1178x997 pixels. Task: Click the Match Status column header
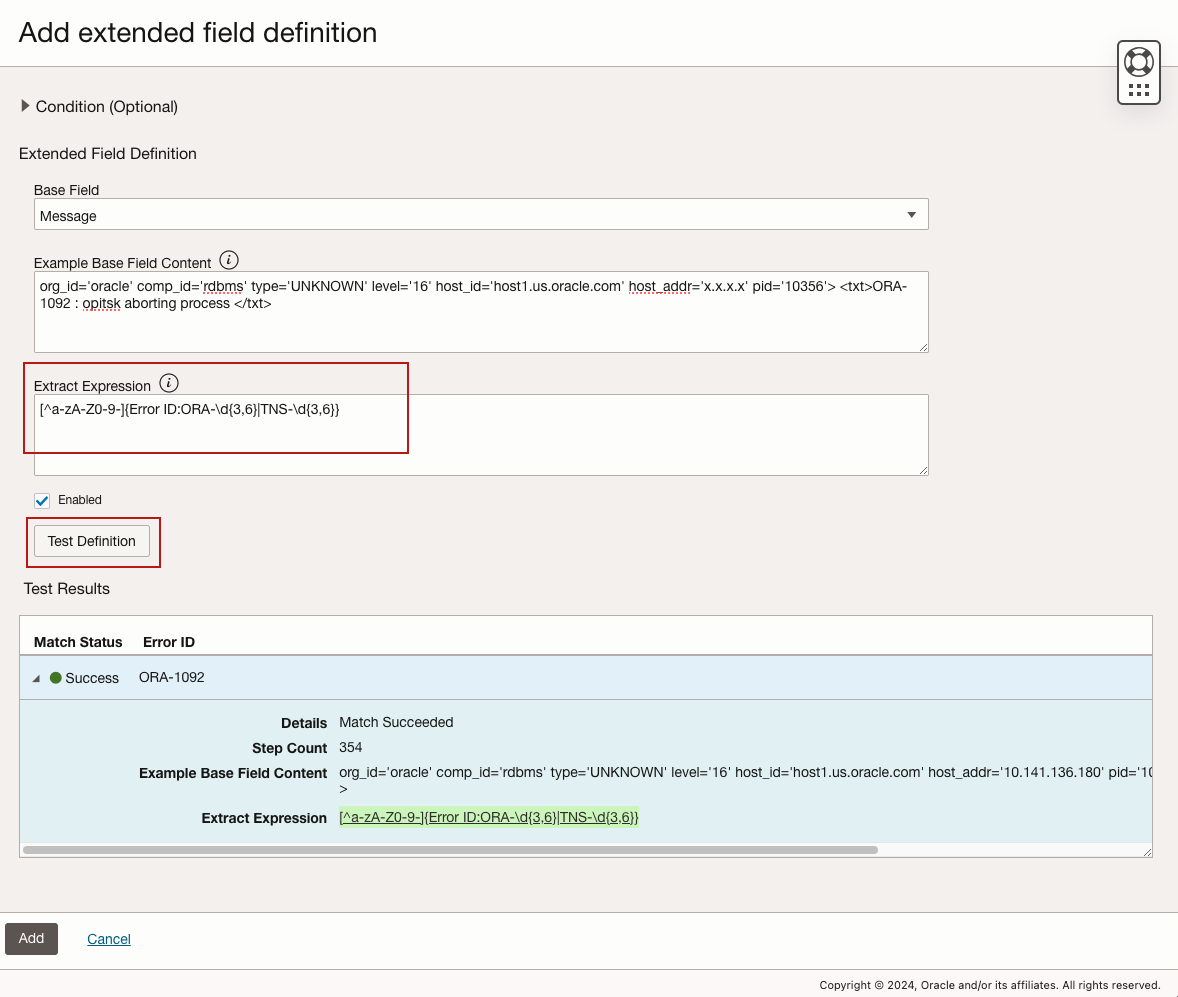77,642
